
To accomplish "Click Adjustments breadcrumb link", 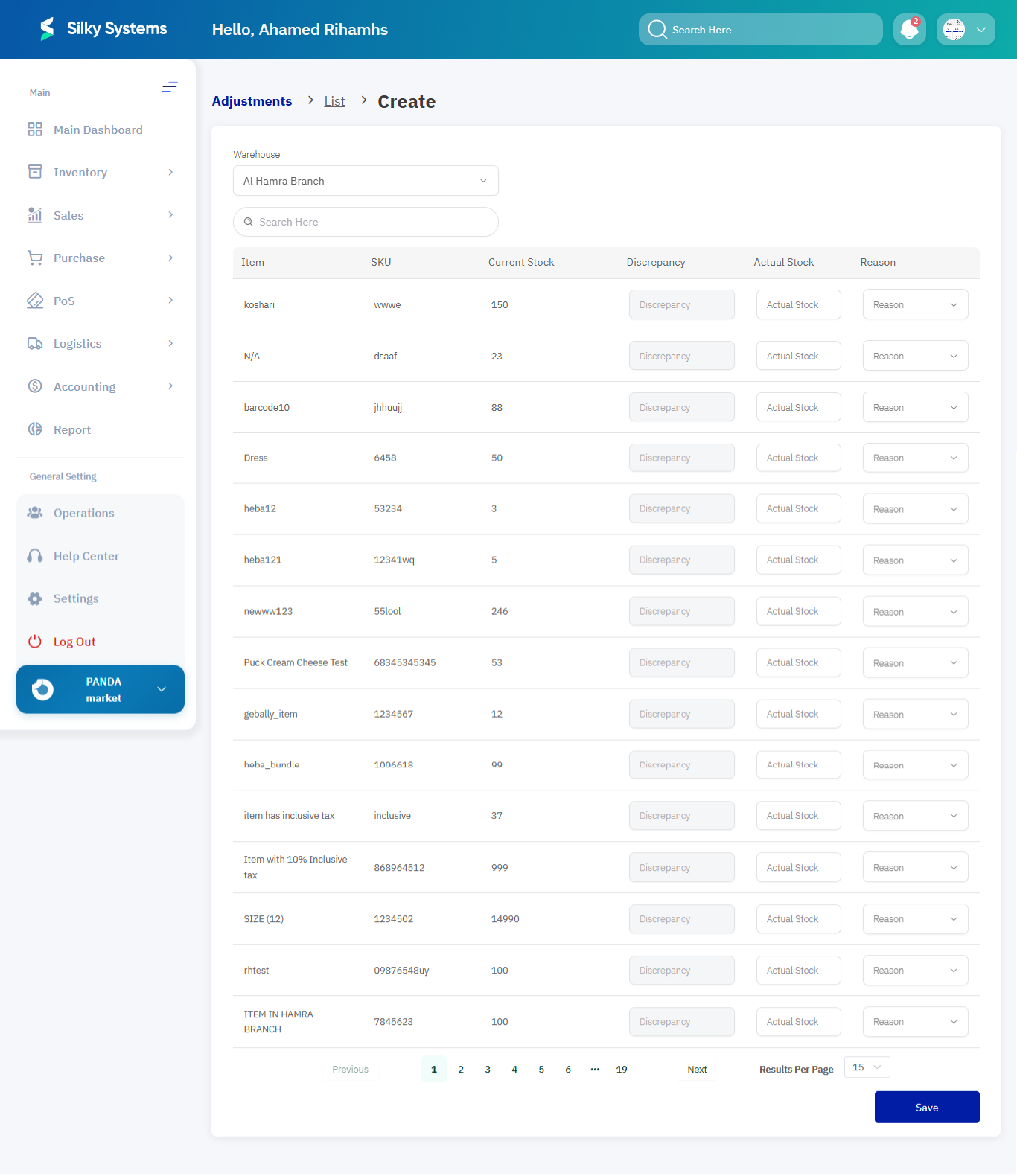I will click(x=252, y=101).
